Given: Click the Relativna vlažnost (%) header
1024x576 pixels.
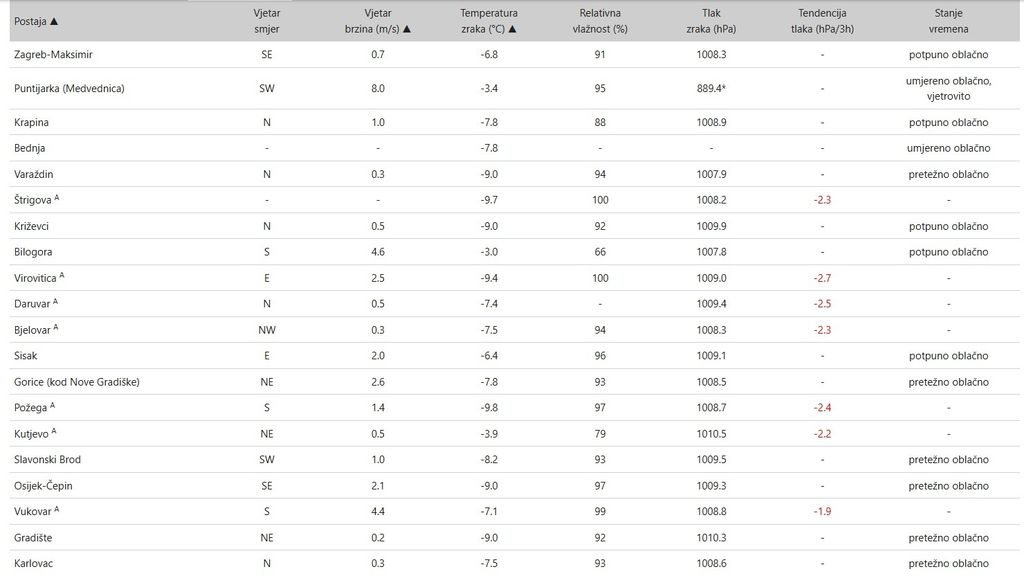Looking at the screenshot, I should point(600,21).
